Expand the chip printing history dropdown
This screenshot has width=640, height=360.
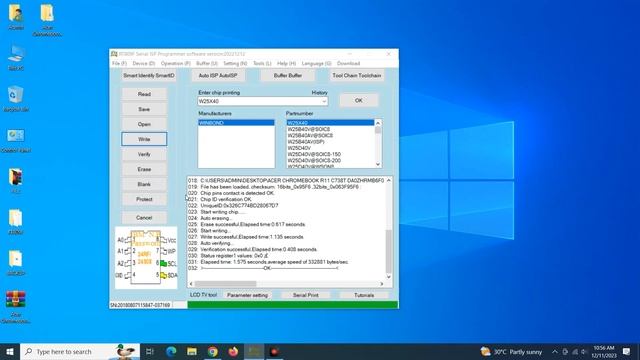(324, 101)
